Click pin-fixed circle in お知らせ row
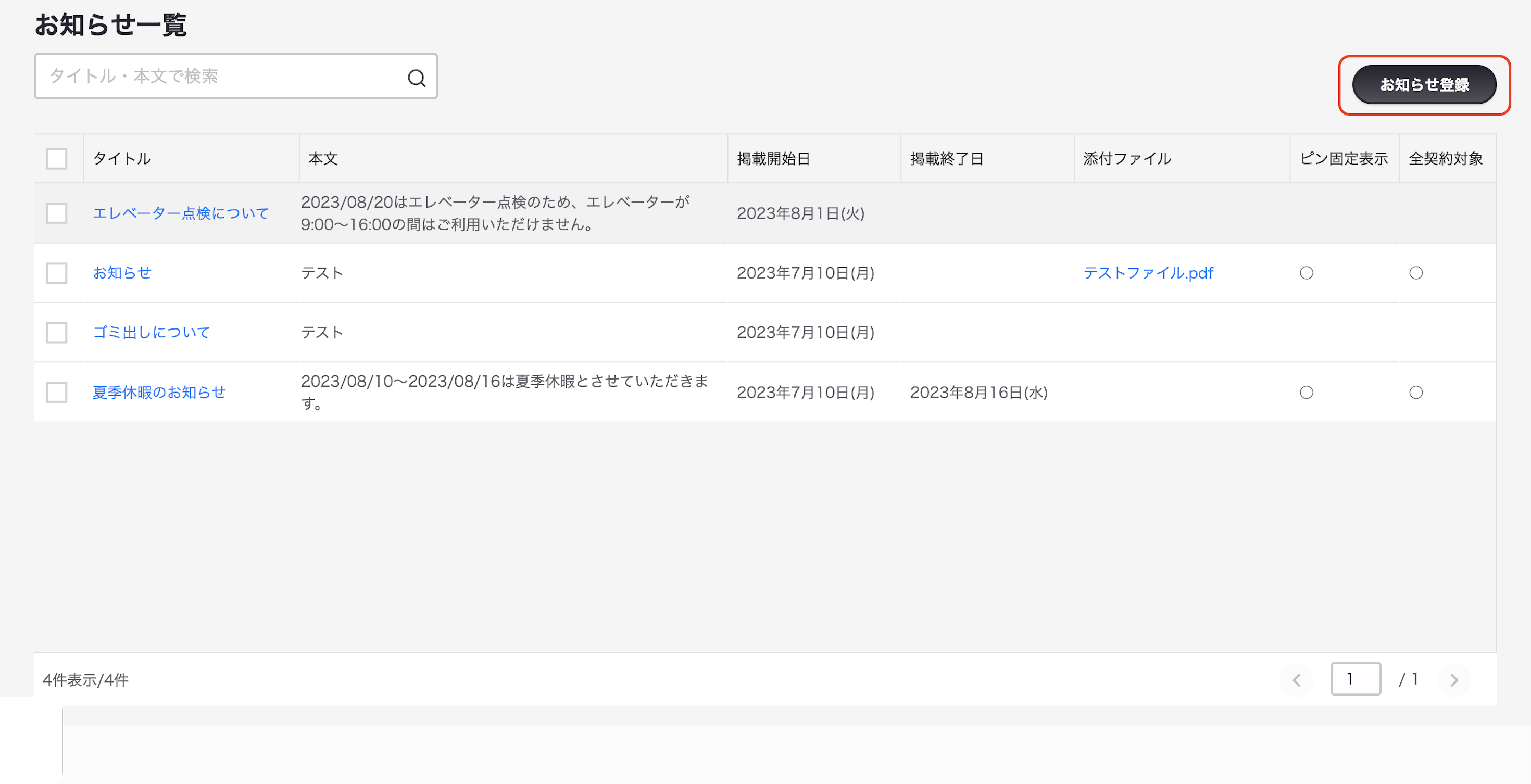1531x784 pixels. 1307,273
